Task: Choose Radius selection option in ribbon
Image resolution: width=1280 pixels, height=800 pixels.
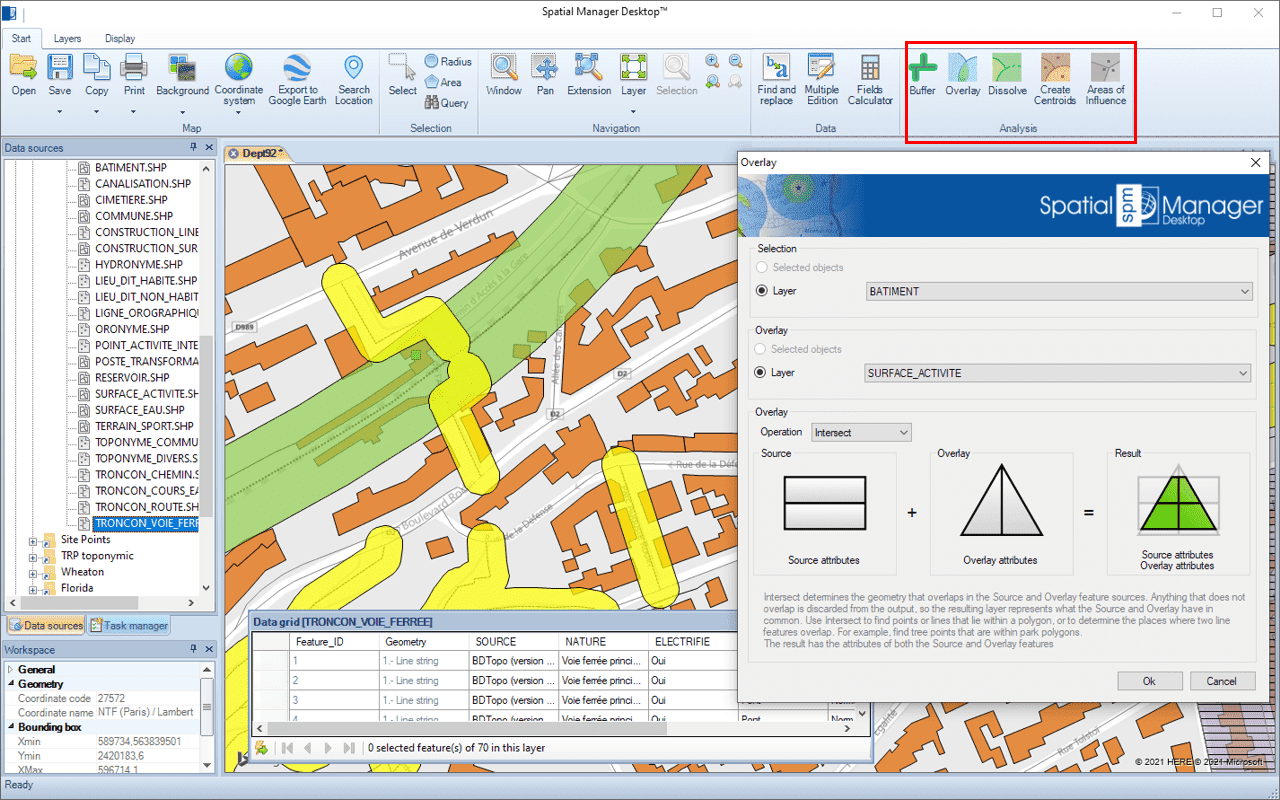Action: (x=447, y=62)
